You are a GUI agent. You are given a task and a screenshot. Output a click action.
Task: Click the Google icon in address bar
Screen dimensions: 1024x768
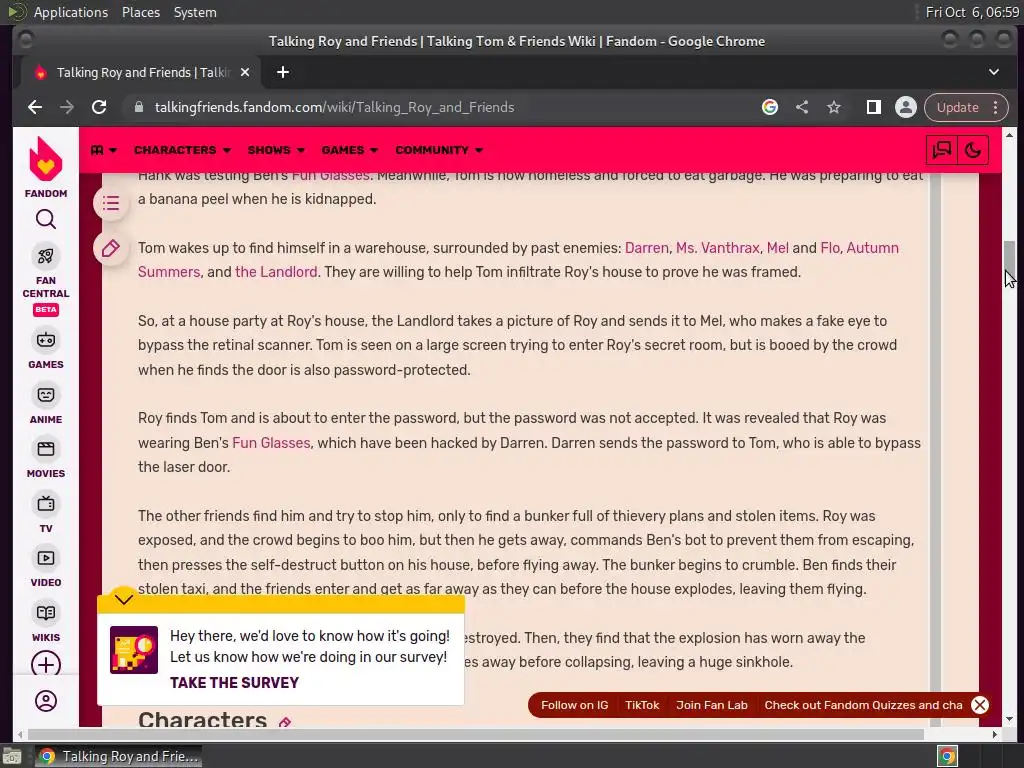tap(770, 107)
